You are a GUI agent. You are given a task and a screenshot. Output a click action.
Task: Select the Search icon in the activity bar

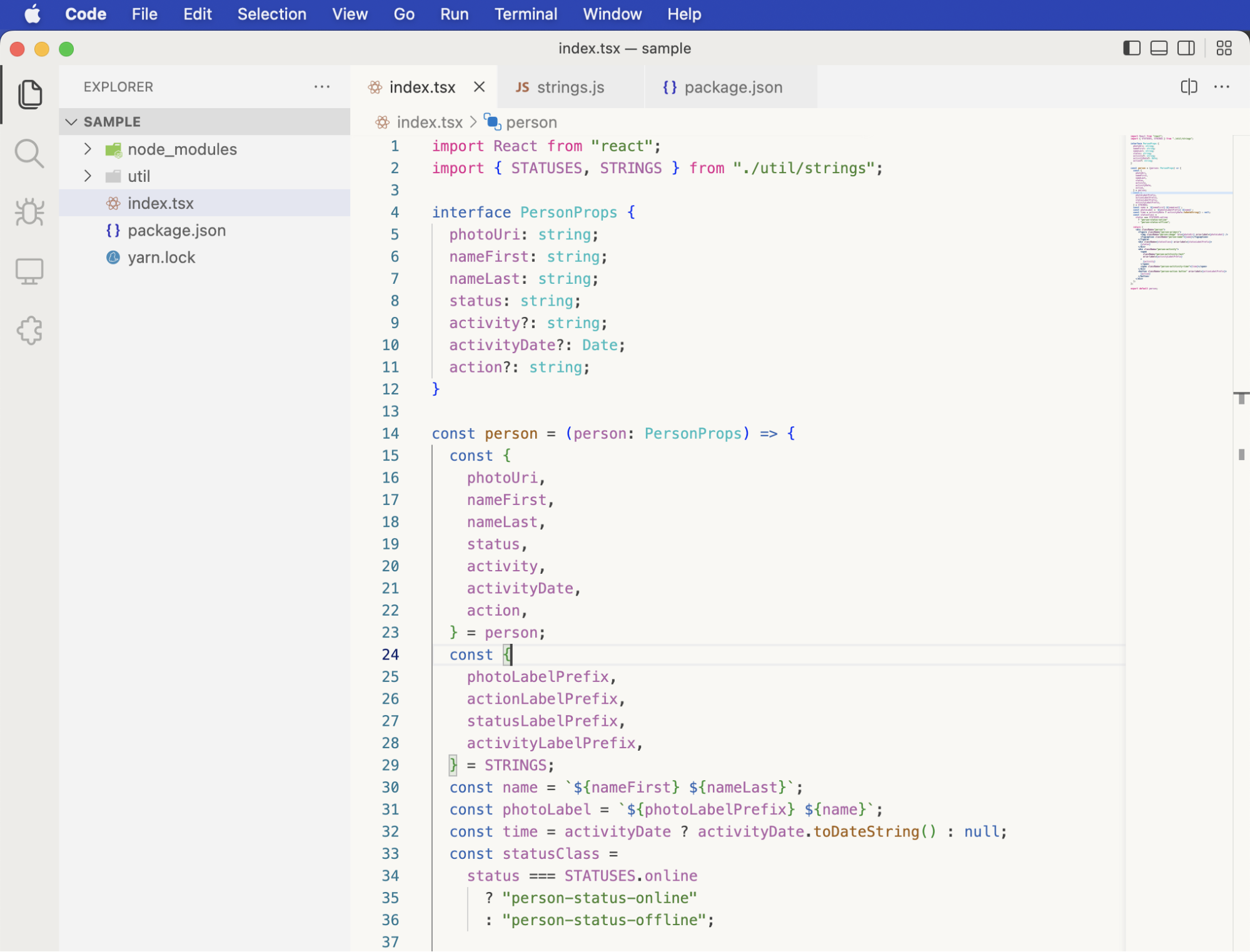pyautogui.click(x=30, y=153)
